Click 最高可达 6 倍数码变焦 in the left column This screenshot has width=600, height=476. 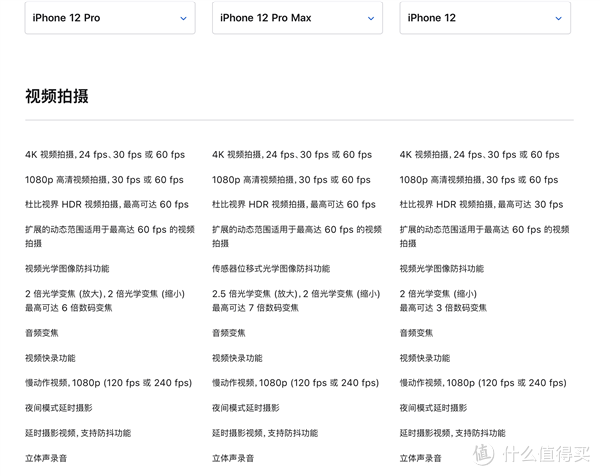click(x=69, y=307)
